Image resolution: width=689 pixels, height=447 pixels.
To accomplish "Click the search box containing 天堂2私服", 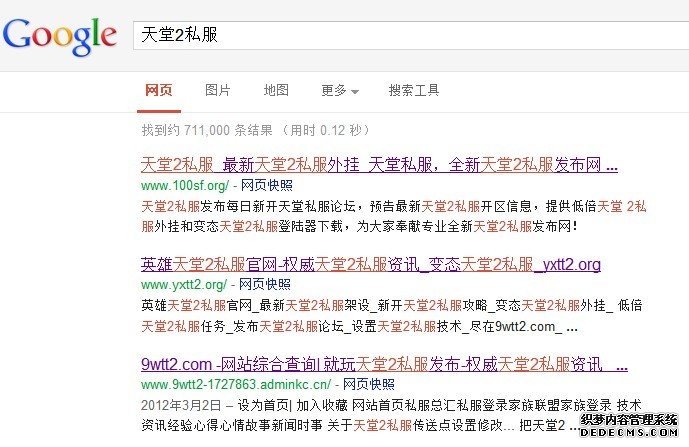I will coord(411,35).
